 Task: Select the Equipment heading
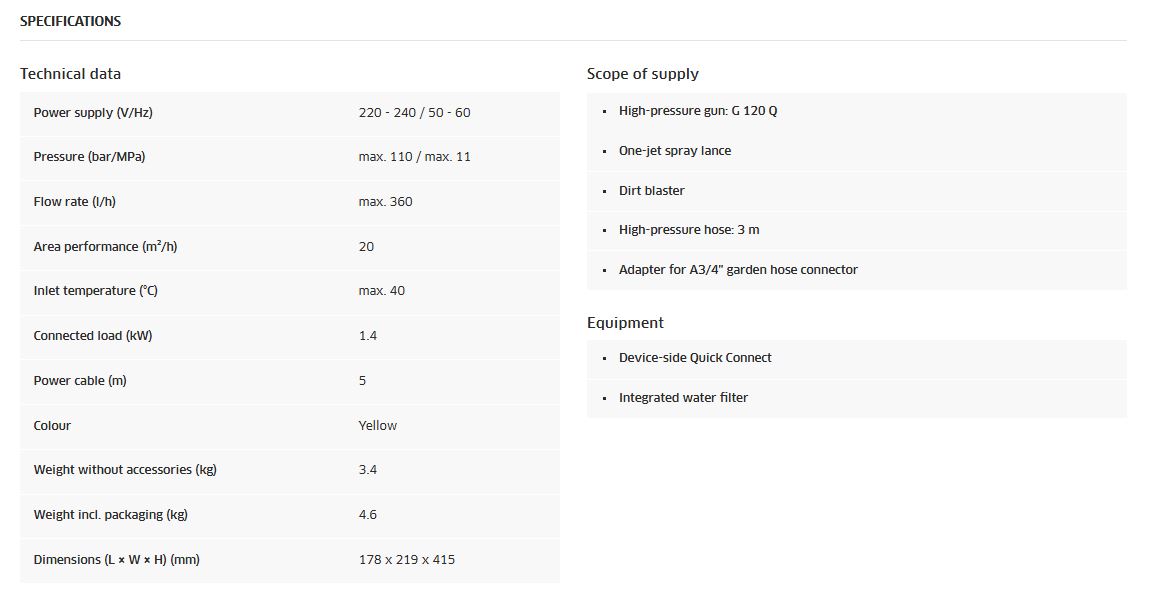pos(625,323)
